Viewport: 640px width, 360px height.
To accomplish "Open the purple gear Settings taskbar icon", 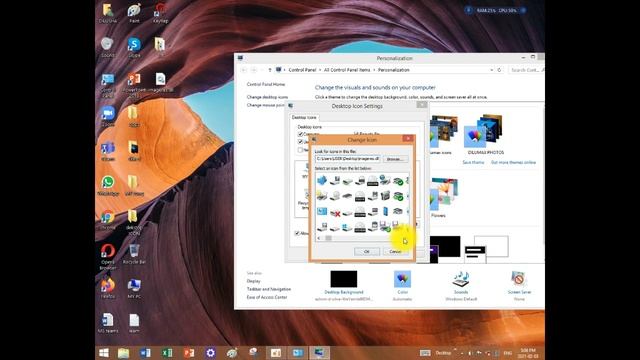I will (211, 353).
